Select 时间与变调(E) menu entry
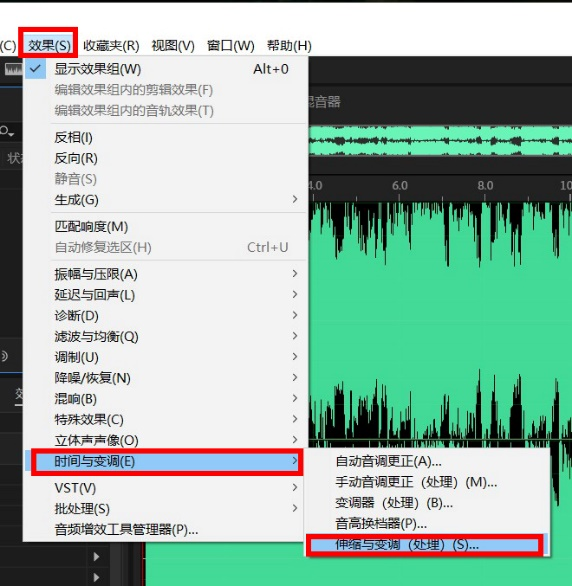Screen dimensions: 572x586 pos(165,462)
